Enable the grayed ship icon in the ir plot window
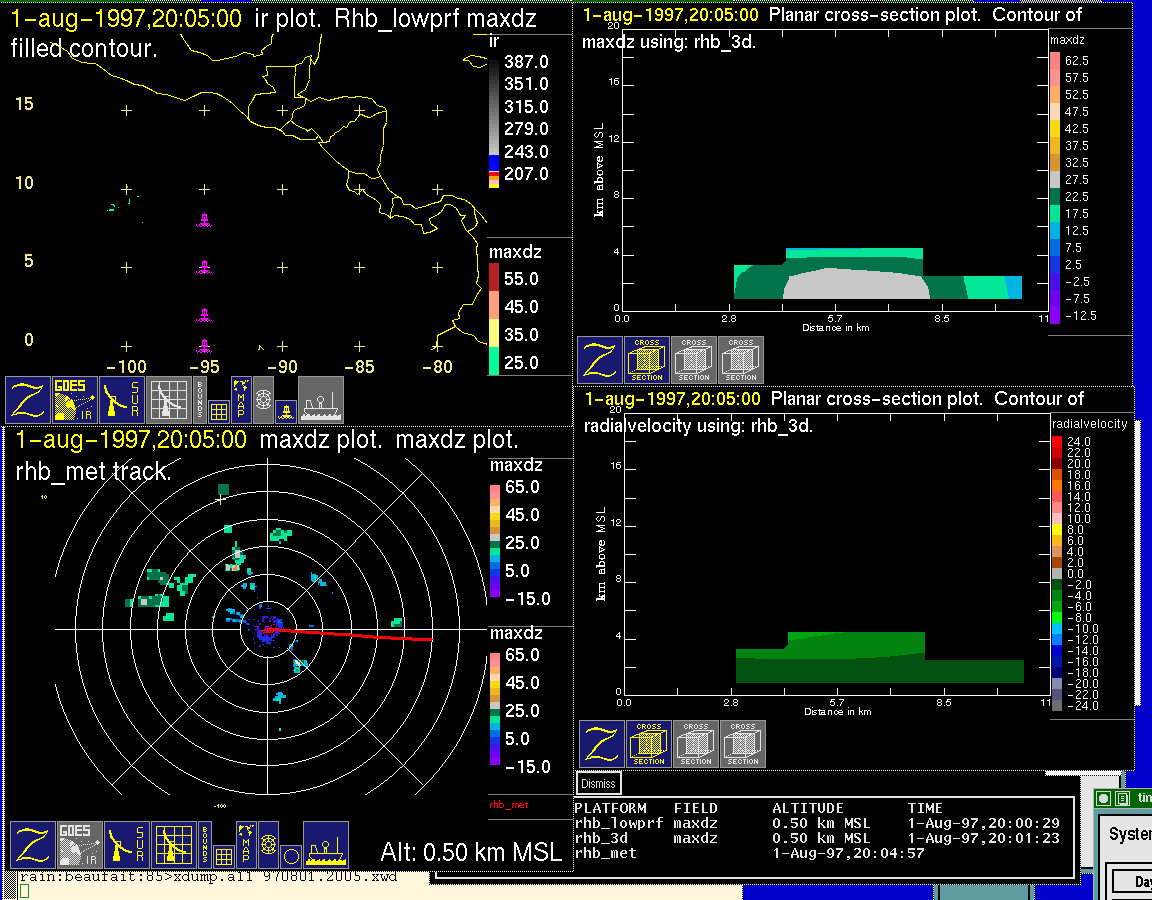 pyautogui.click(x=321, y=400)
